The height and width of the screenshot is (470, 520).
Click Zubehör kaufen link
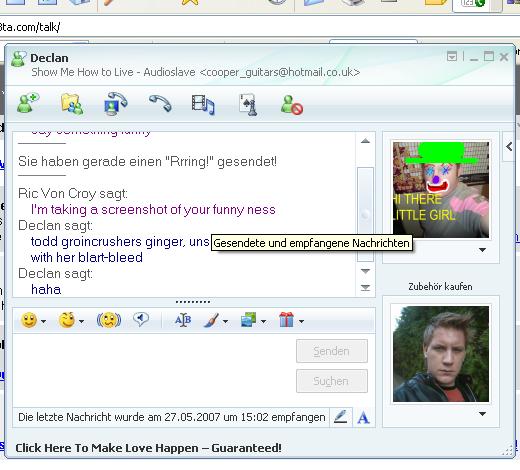pos(440,286)
